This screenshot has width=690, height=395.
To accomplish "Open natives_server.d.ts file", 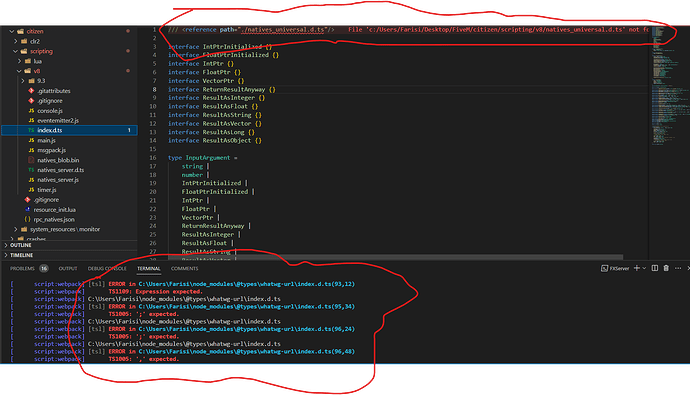I will point(61,170).
